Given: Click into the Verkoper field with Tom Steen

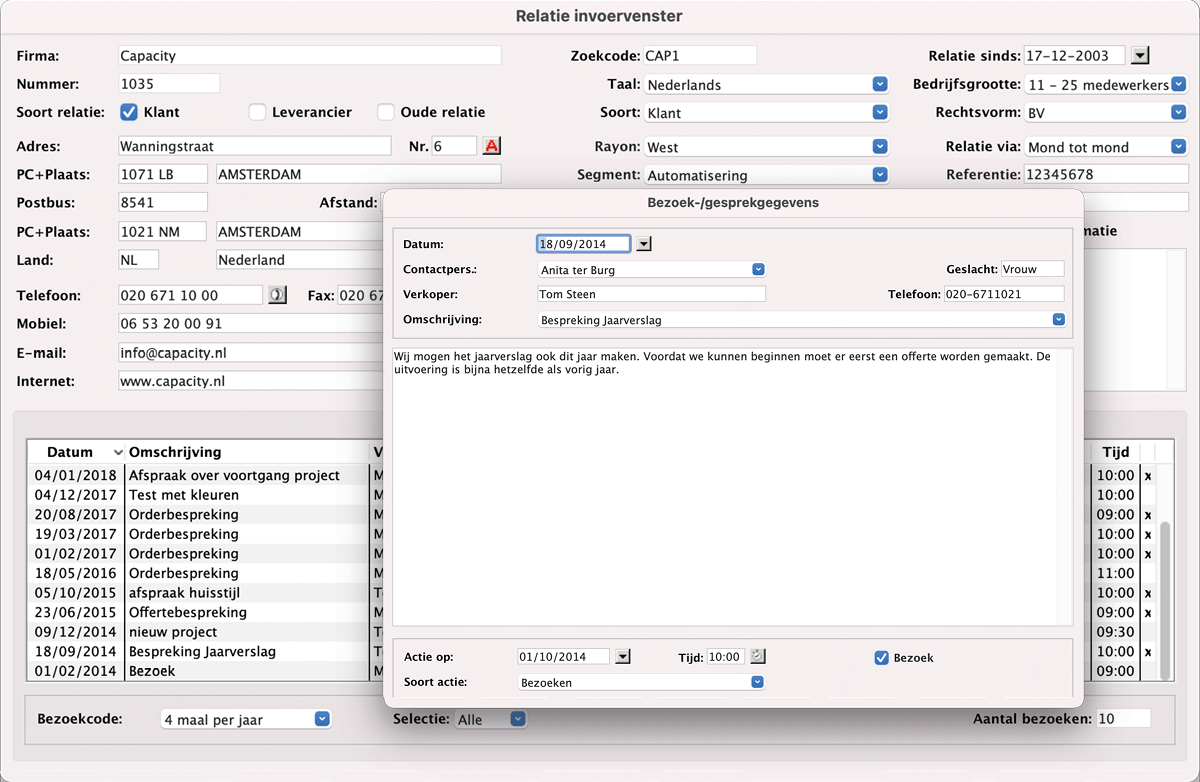Looking at the screenshot, I should (x=650, y=294).
